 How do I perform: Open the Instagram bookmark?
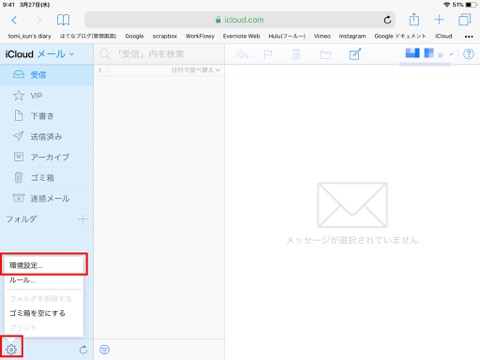click(352, 36)
